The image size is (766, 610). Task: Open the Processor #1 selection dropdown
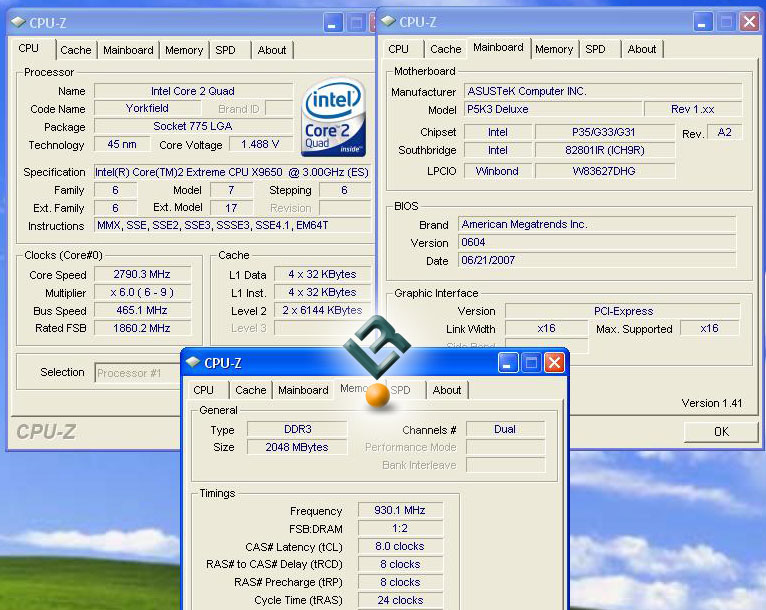(137, 373)
